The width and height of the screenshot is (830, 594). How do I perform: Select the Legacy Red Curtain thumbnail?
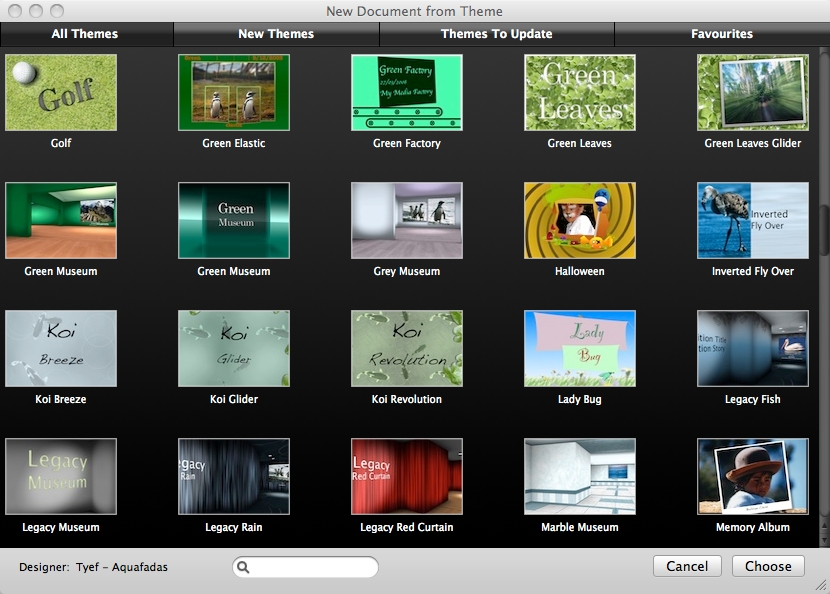click(407, 476)
